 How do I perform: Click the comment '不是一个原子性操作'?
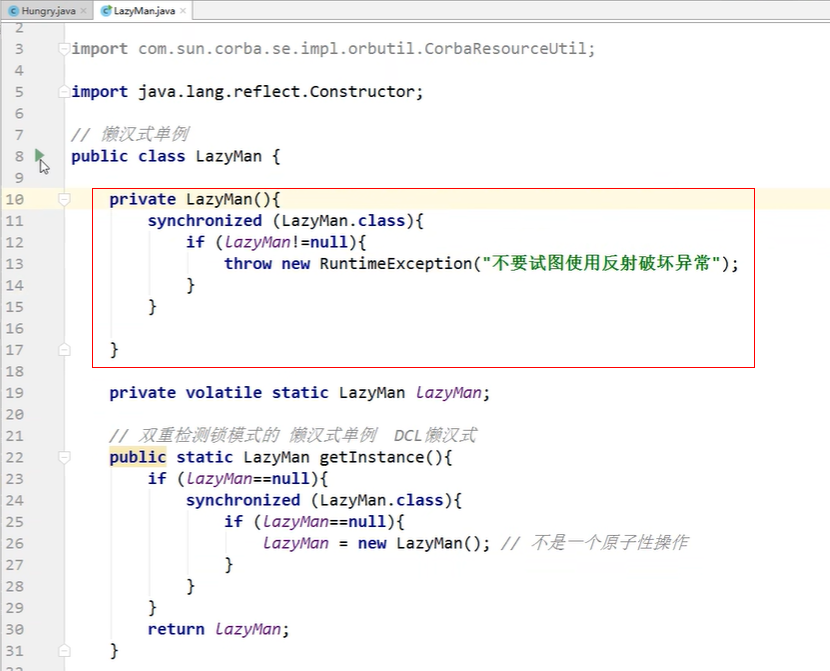610,542
